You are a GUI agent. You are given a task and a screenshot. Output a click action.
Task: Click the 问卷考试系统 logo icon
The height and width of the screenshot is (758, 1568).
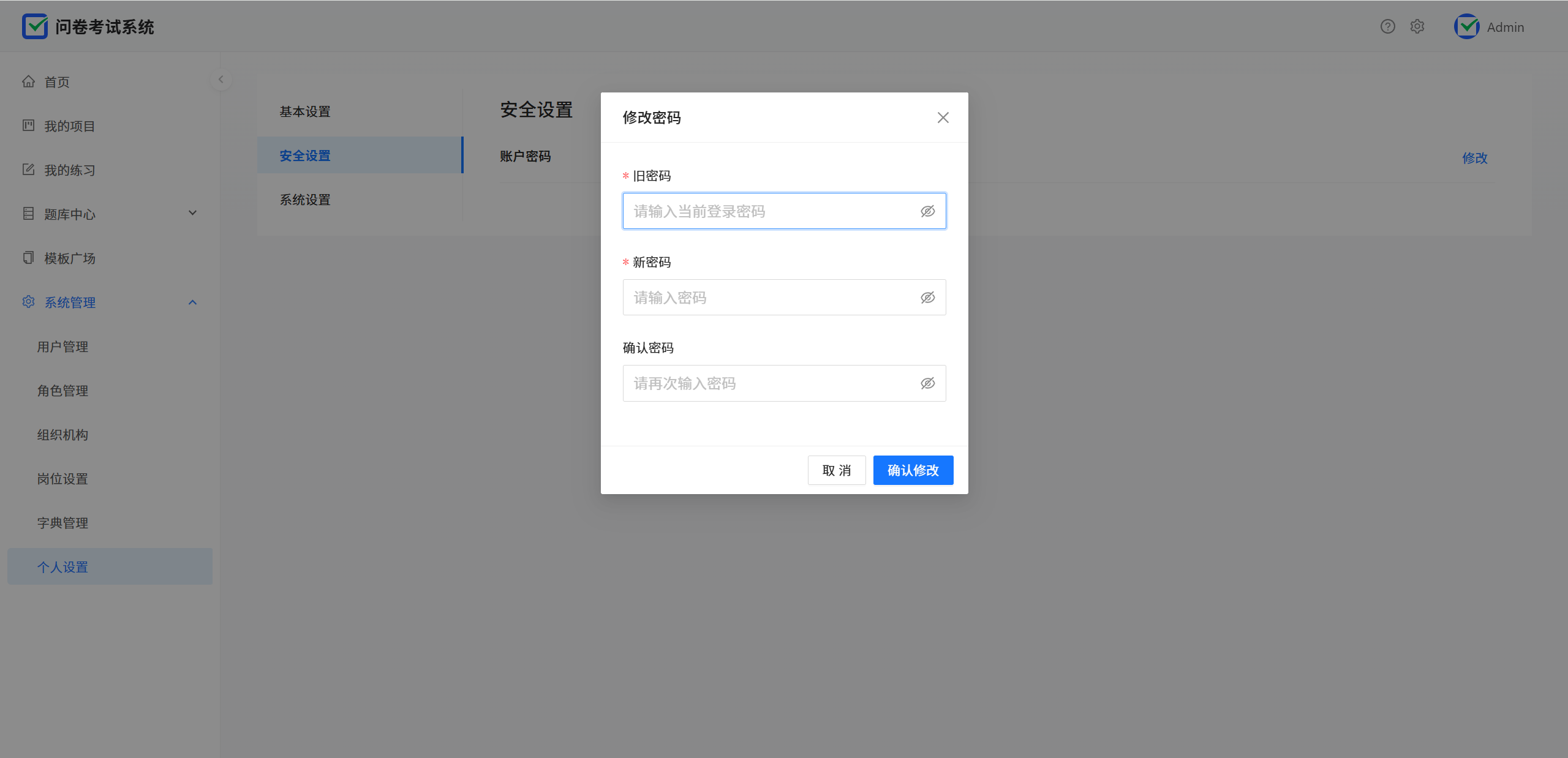pos(35,26)
